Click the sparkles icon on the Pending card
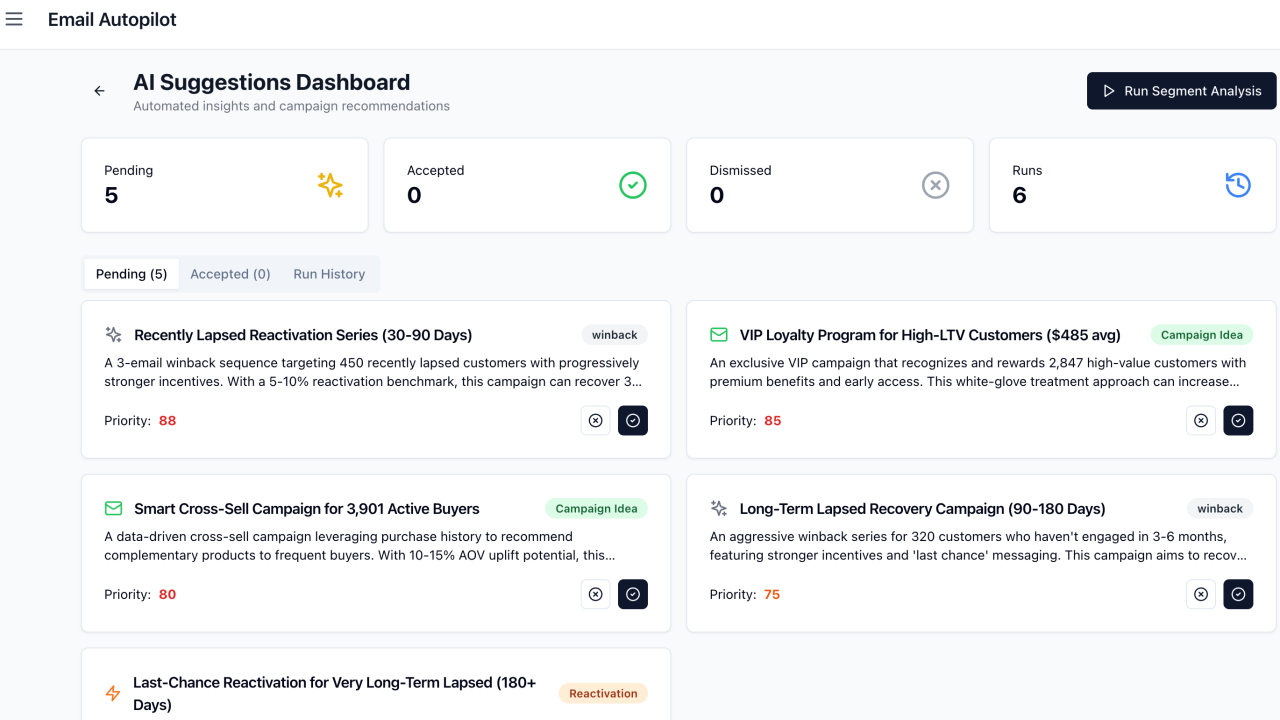1280x720 pixels. tap(330, 185)
